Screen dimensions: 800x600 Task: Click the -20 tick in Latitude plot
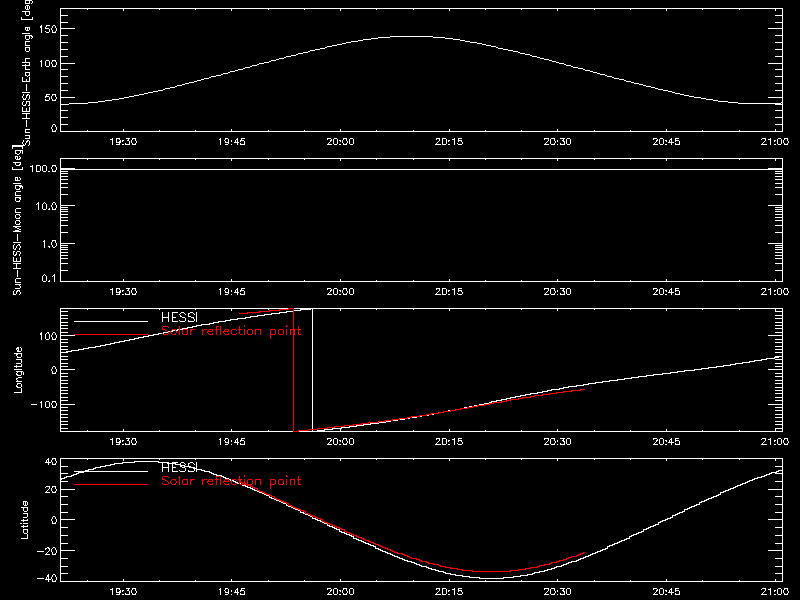pyautogui.click(x=47, y=551)
